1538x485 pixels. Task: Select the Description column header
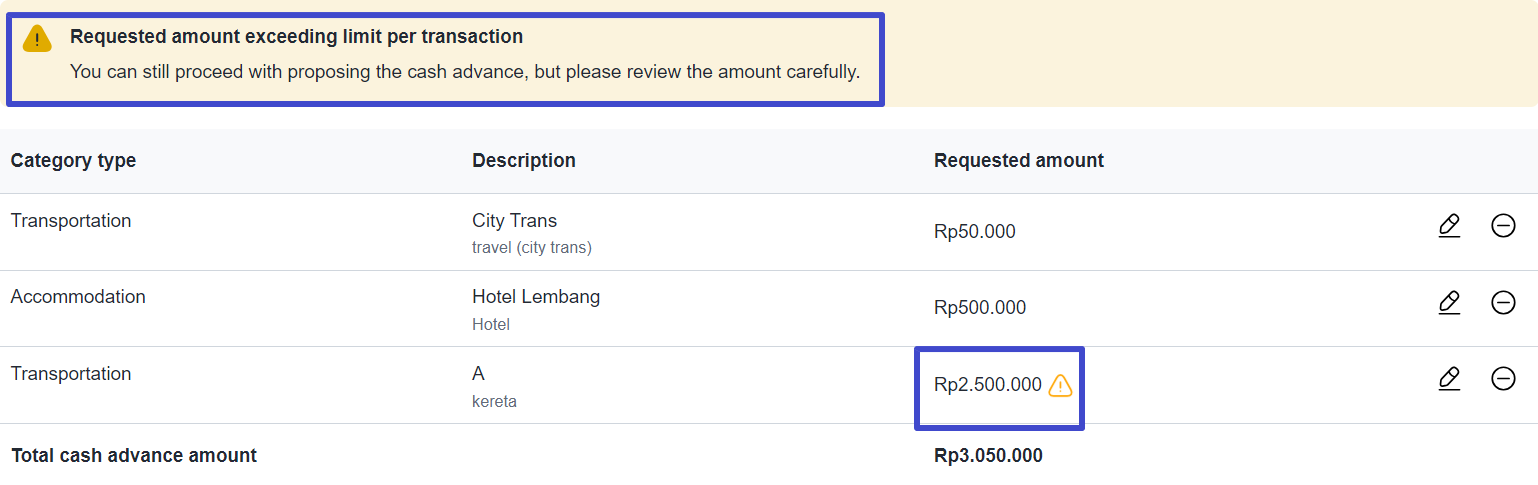[524, 161]
